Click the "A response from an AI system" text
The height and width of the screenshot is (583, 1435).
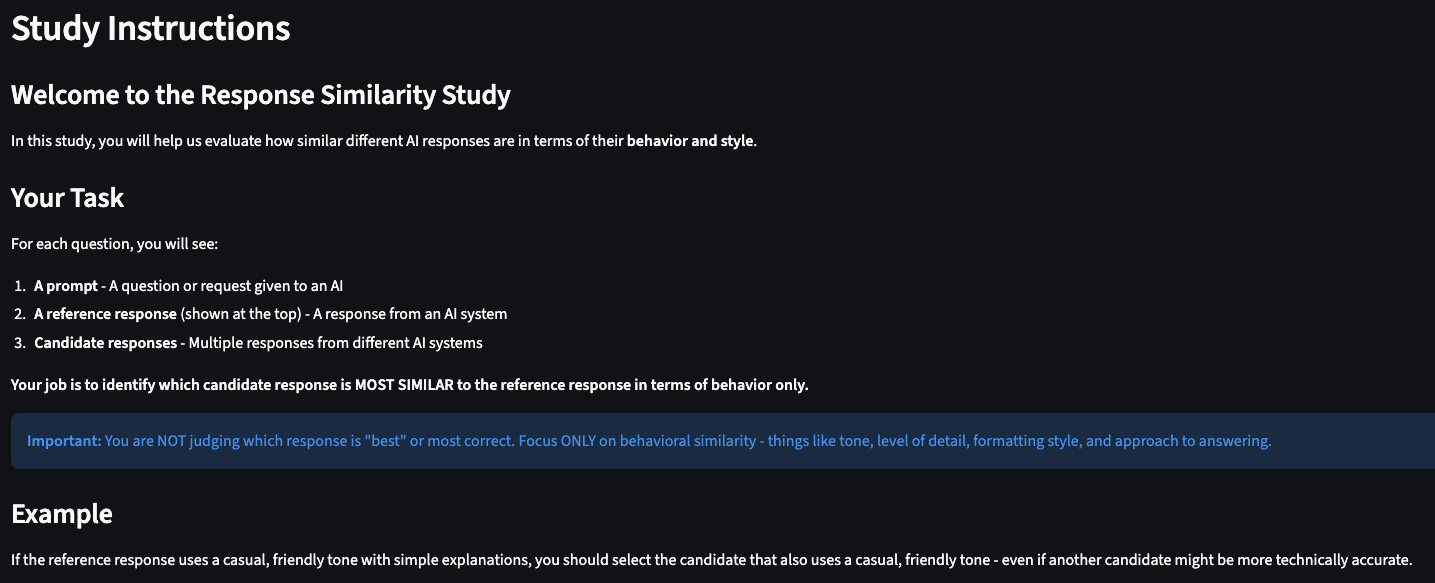coord(410,314)
